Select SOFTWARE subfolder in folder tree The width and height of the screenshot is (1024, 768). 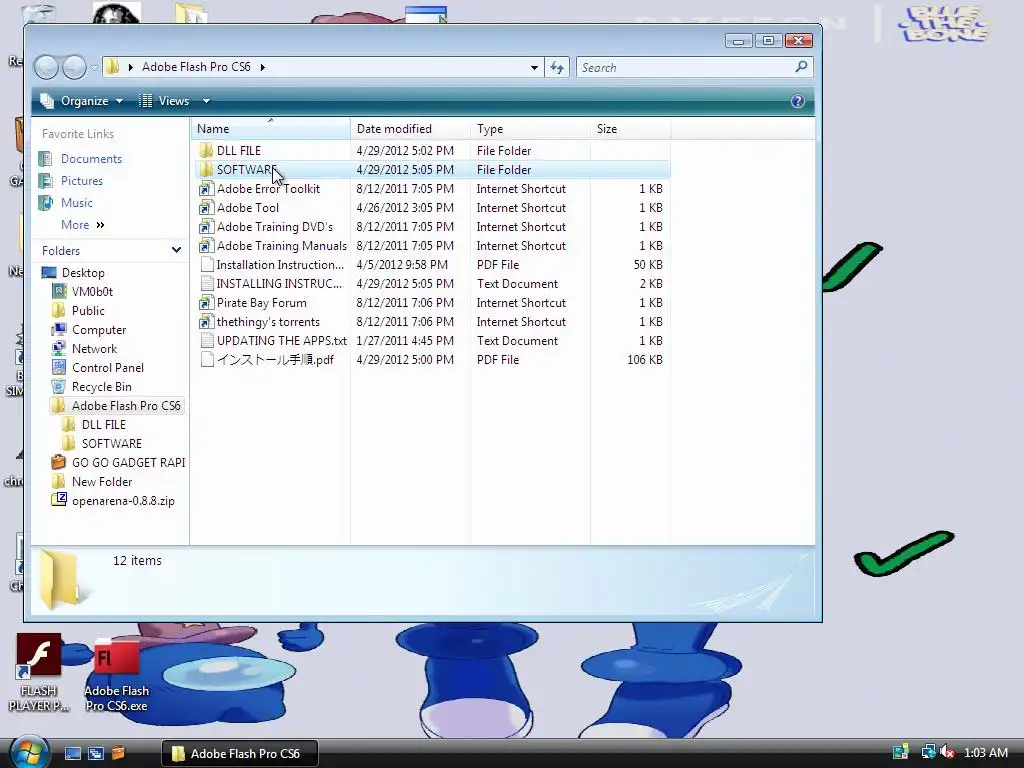[111, 443]
